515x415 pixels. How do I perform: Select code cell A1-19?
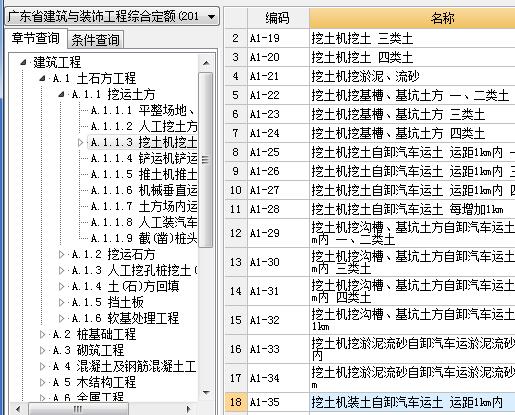click(x=278, y=38)
